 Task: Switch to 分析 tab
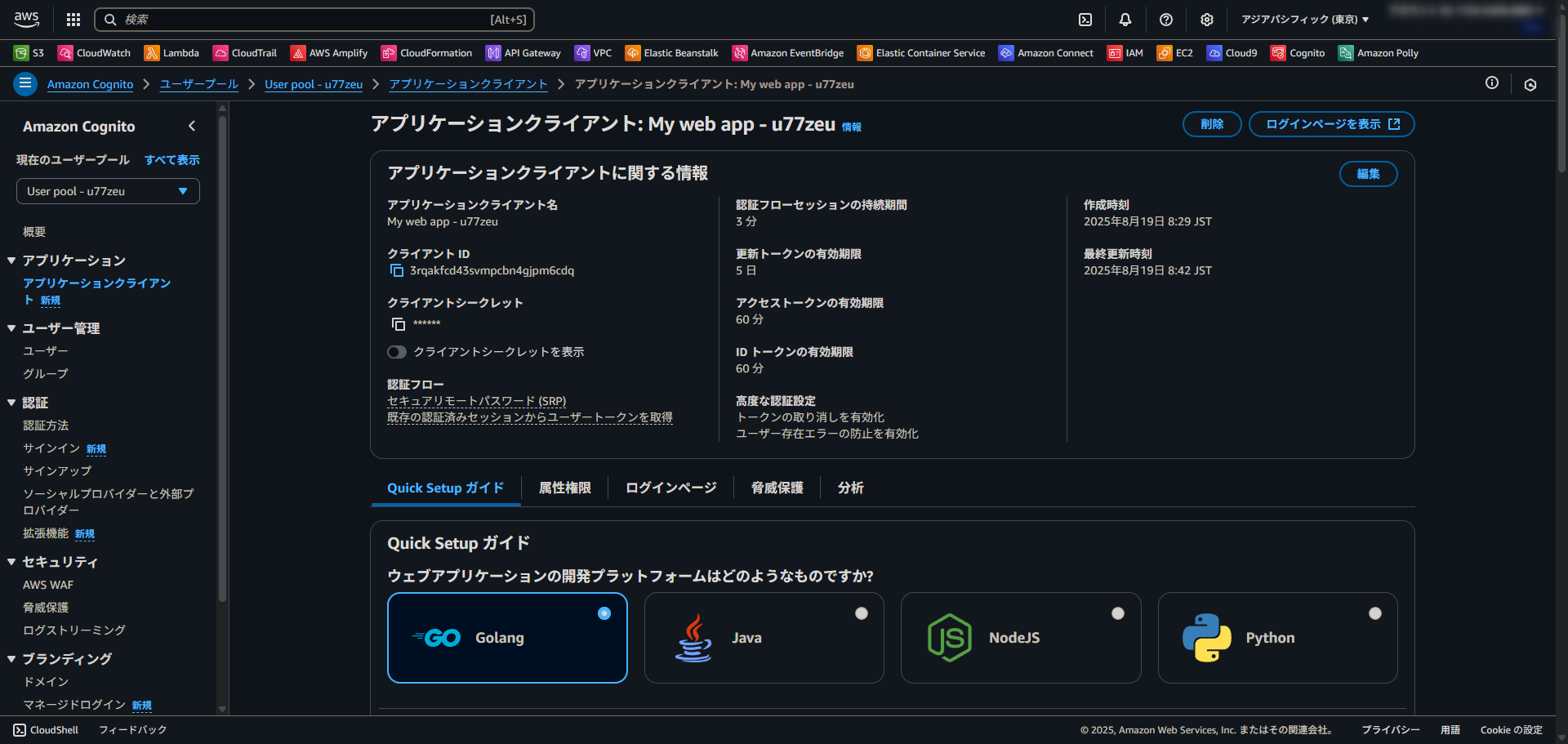tap(851, 488)
